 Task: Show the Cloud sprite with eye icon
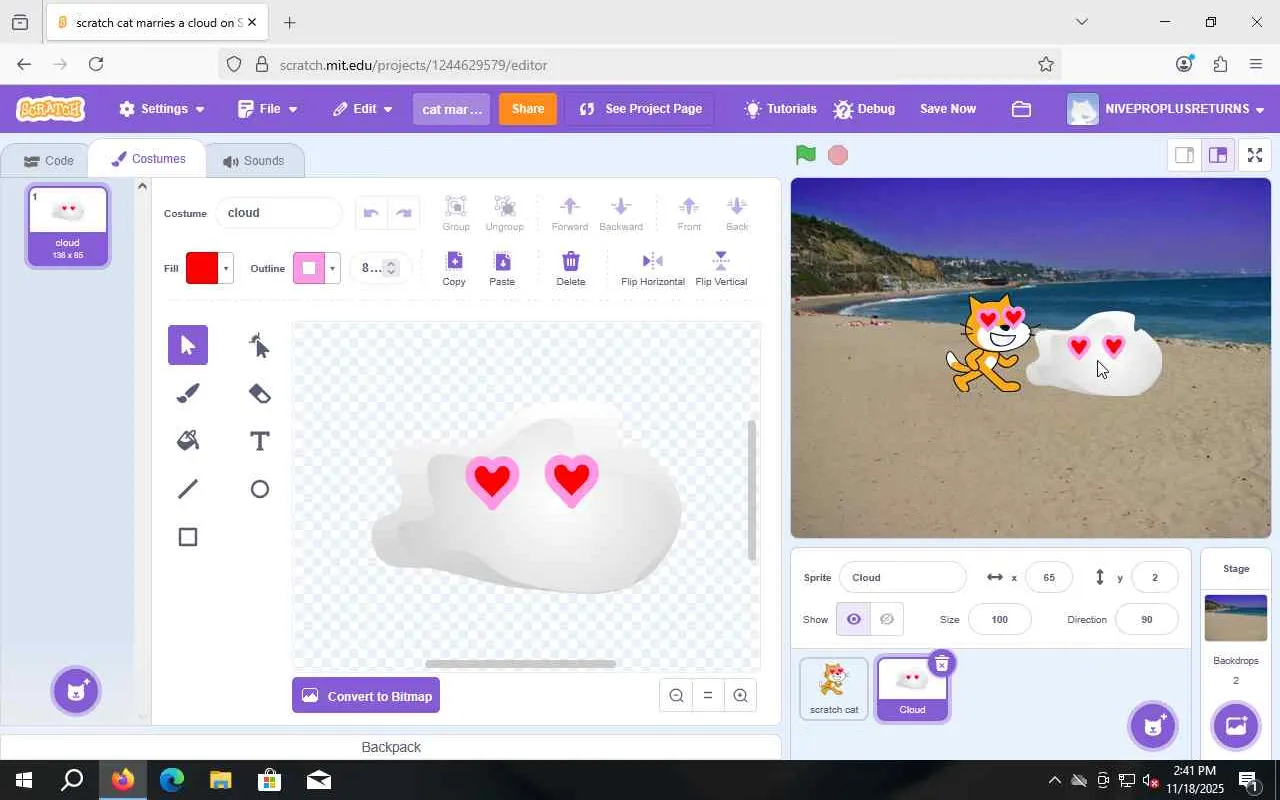pos(853,619)
